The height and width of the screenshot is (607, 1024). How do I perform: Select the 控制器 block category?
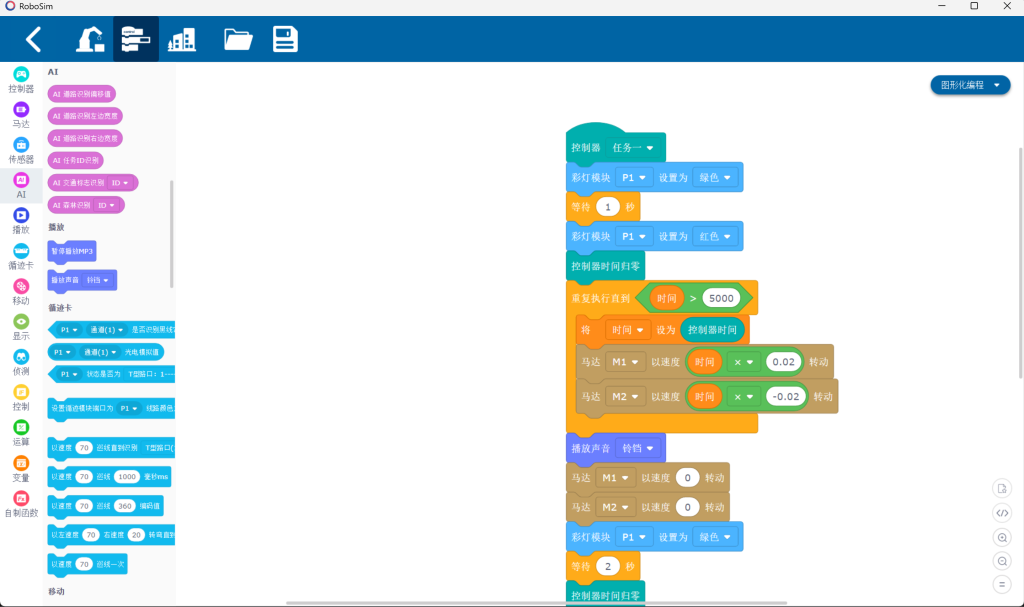pos(21,80)
